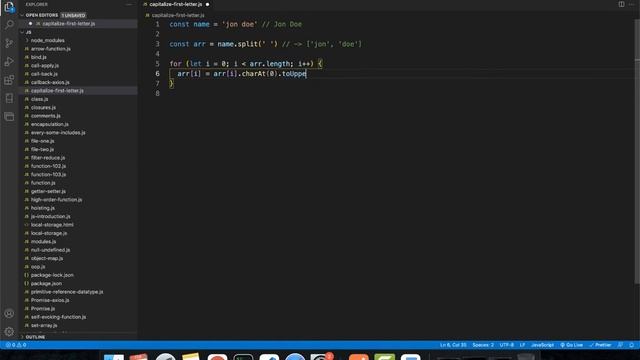The height and width of the screenshot is (360, 640).
Task: Open function-102.js file
Action: (x=49, y=166)
